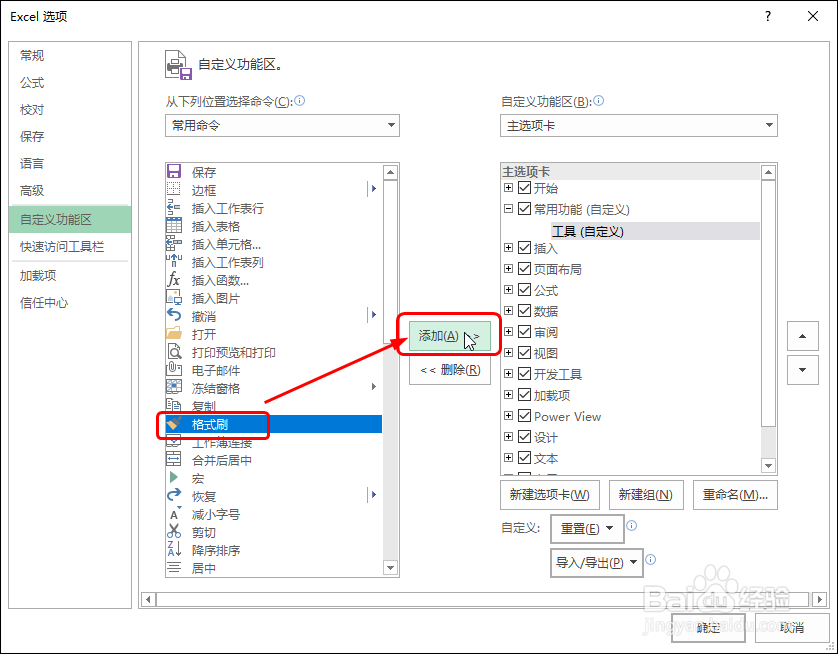Click the Insert Table icon
The image size is (838, 654).
(x=174, y=225)
